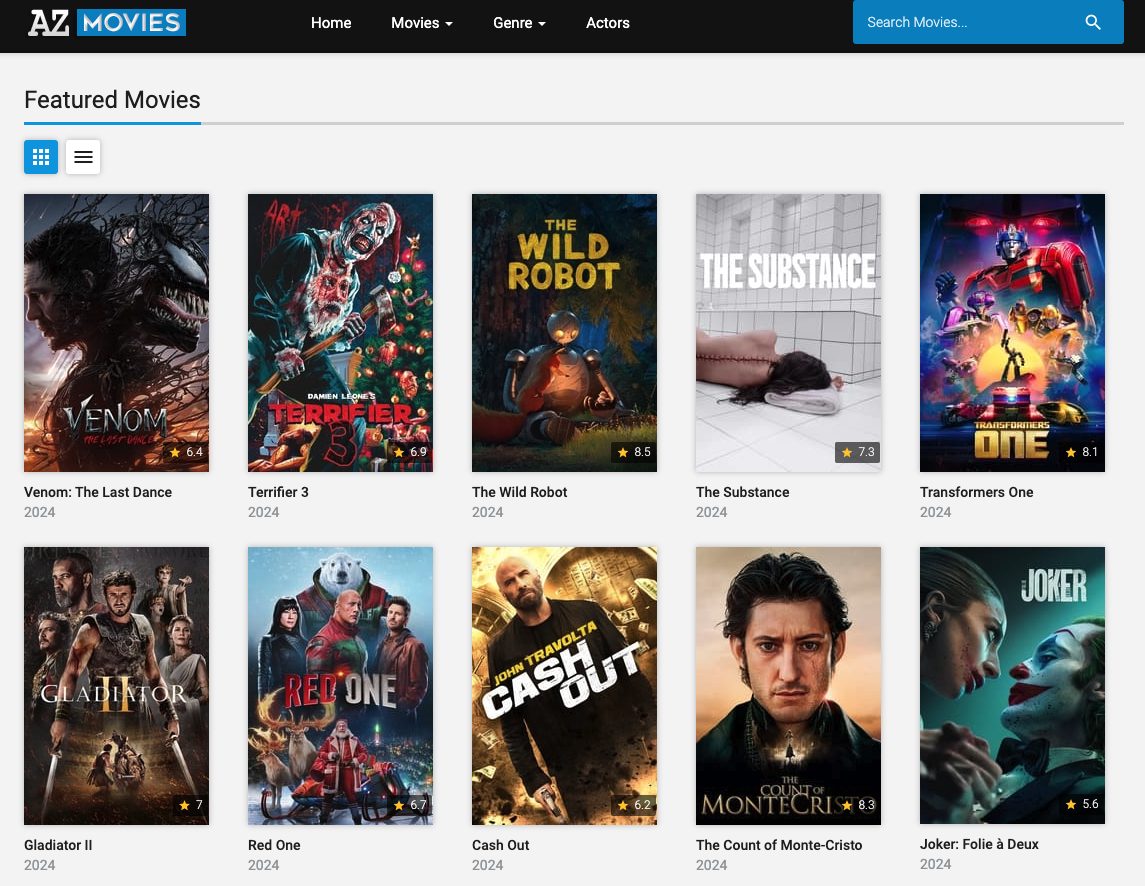Click the 8.5 star rating on The Wild Robot
The width and height of the screenshot is (1145, 886).
click(634, 452)
